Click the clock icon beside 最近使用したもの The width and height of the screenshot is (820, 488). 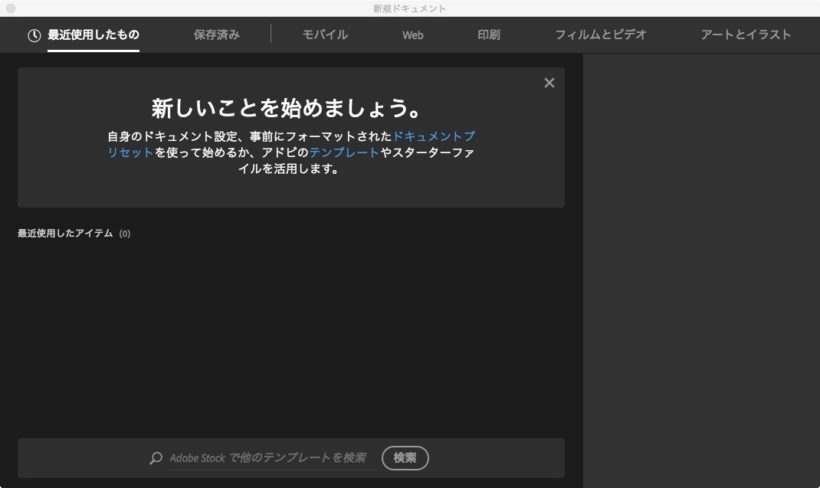point(34,35)
